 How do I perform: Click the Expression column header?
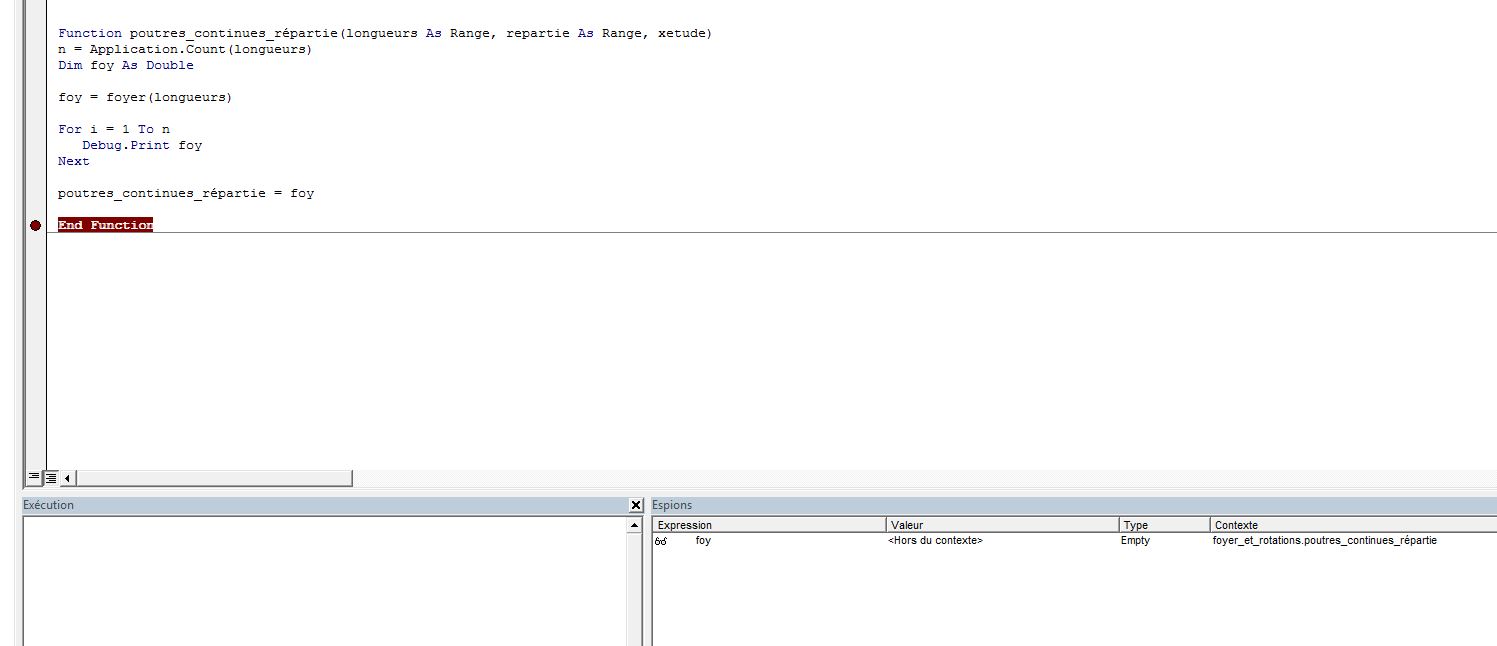coord(768,525)
